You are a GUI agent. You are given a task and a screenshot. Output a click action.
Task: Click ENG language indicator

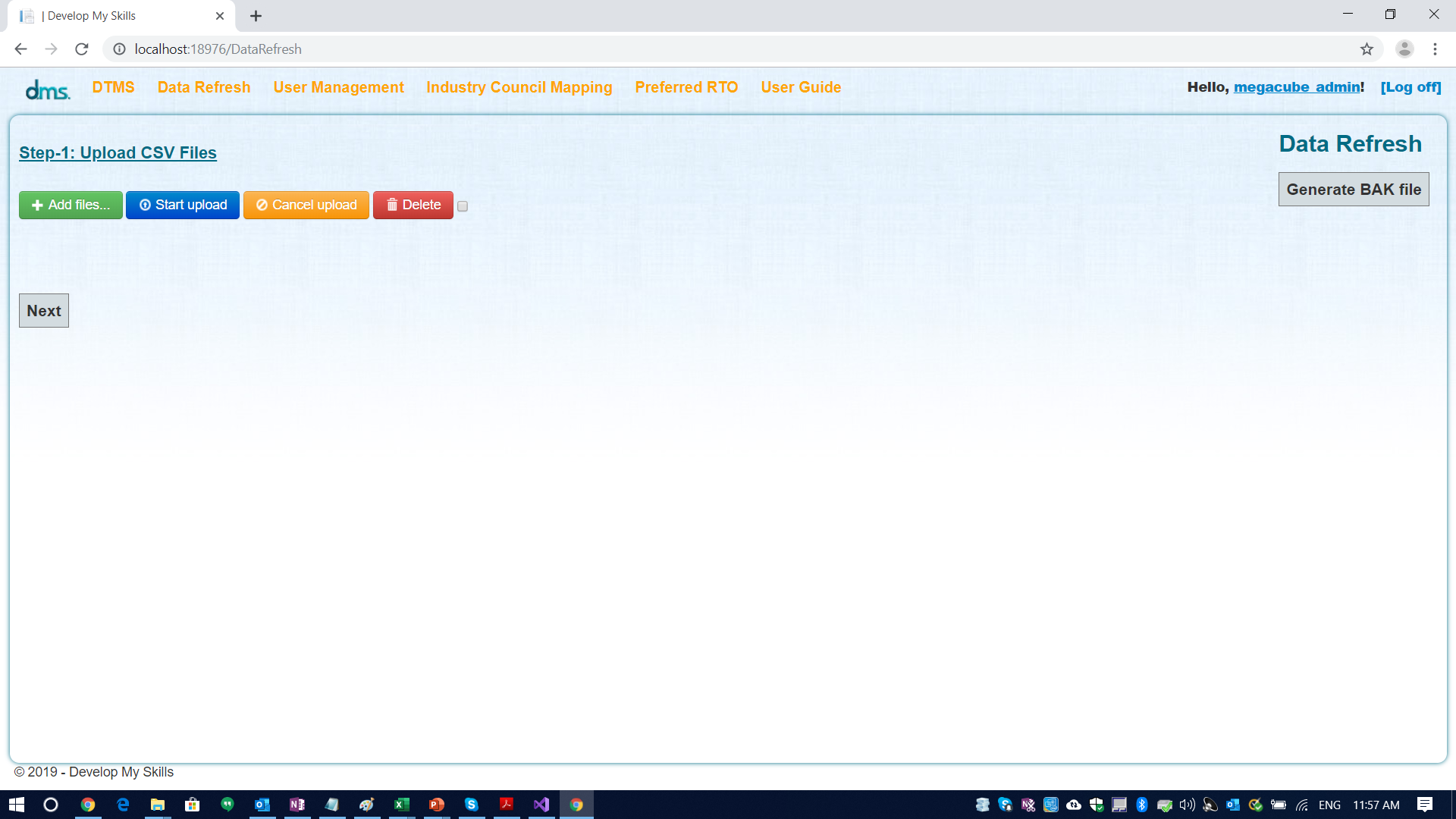(1329, 805)
